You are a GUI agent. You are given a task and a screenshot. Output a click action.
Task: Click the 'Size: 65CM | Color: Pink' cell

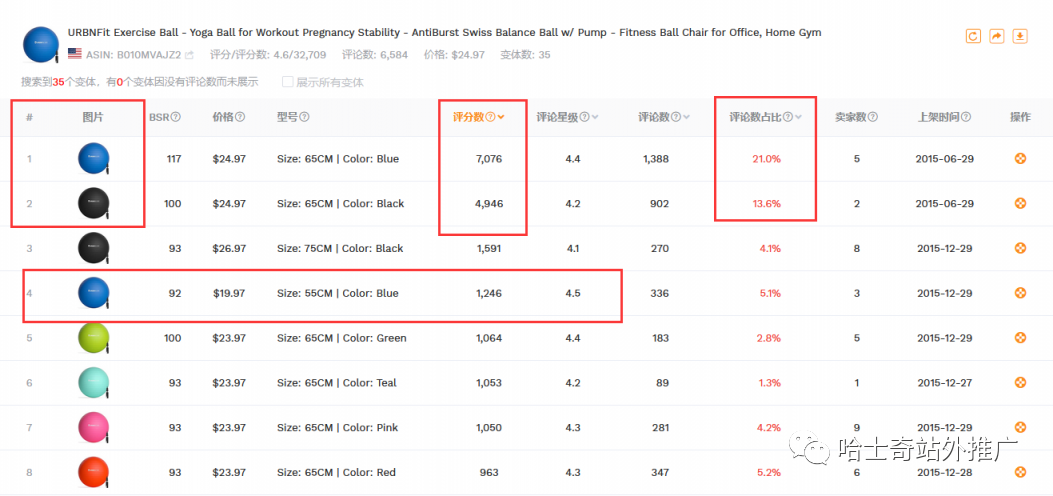pos(337,428)
